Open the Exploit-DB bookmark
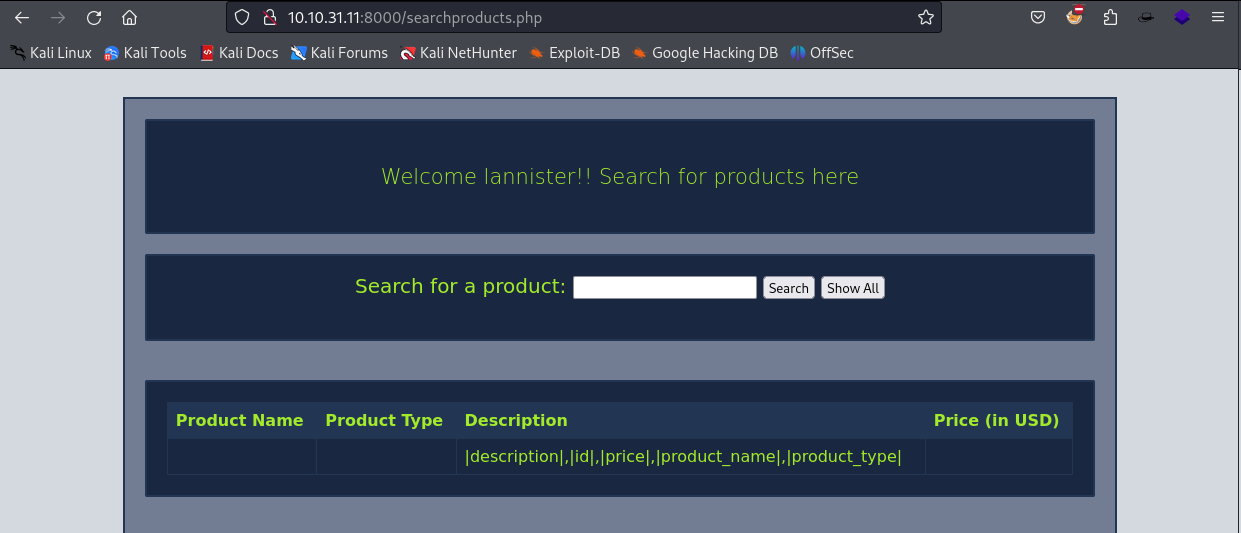 tap(575, 53)
